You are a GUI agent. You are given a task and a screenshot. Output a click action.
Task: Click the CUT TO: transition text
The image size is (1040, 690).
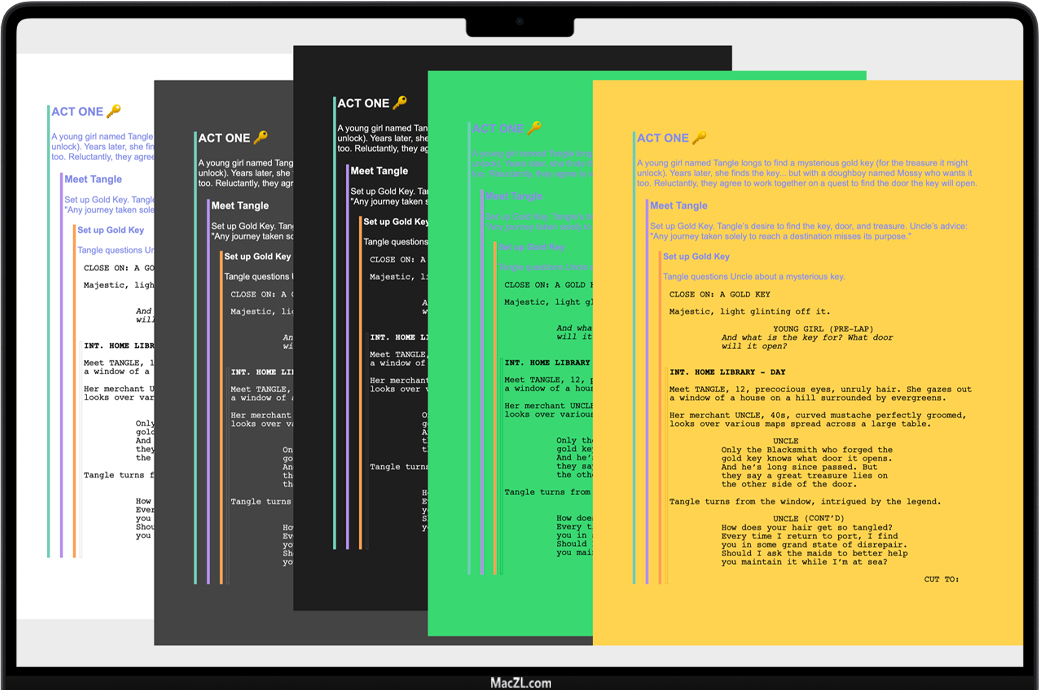pyautogui.click(x=941, y=579)
